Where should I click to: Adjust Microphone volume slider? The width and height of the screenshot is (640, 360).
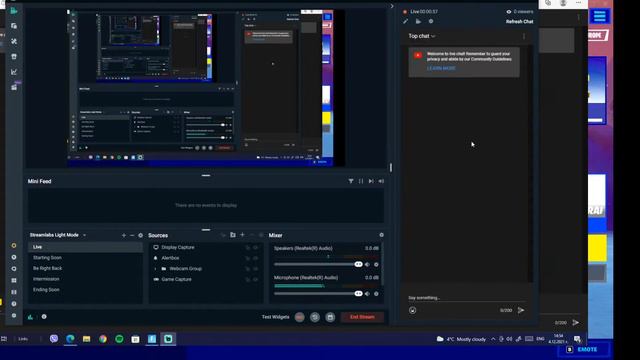point(318,293)
